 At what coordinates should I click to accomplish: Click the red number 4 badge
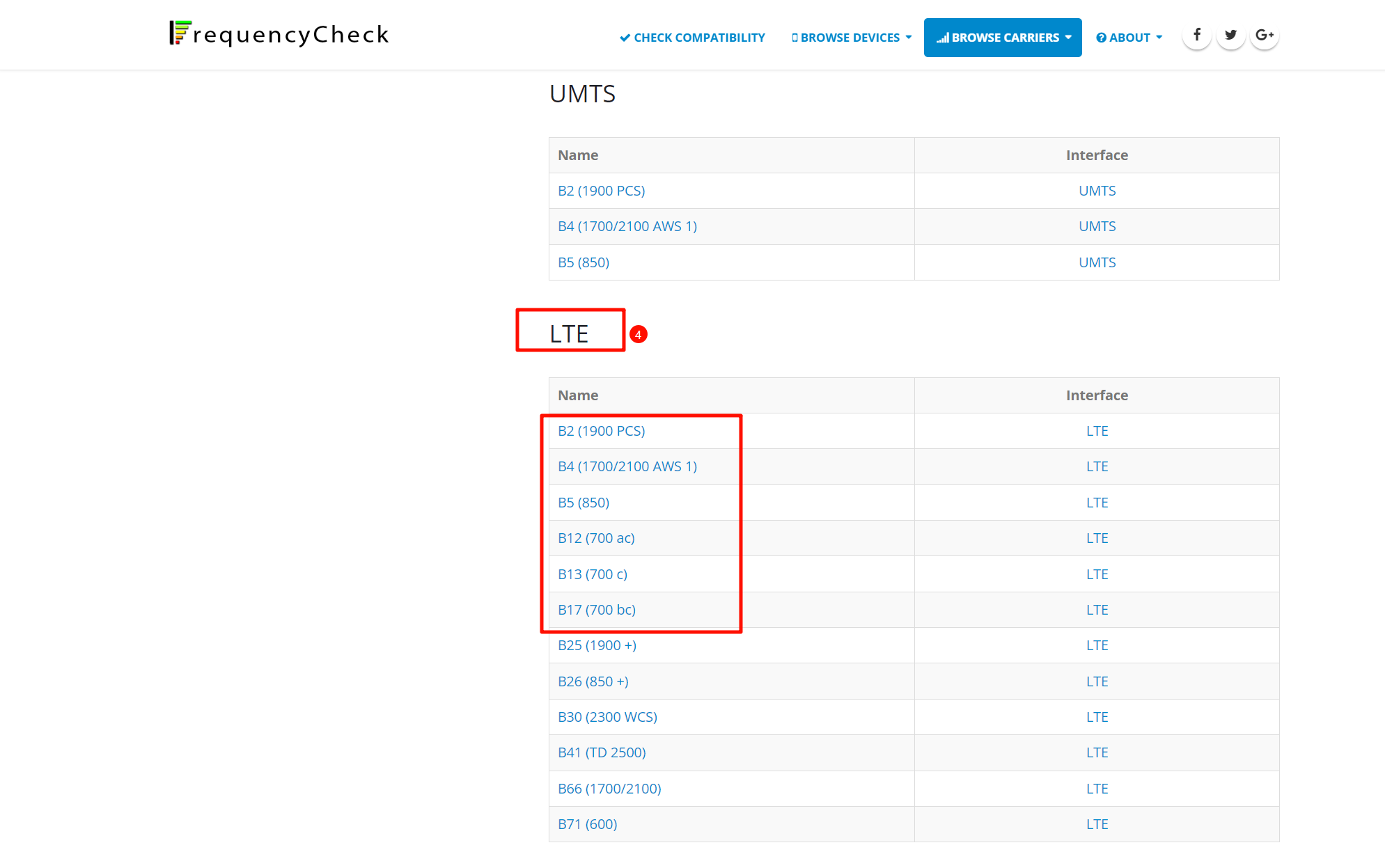tap(638, 335)
